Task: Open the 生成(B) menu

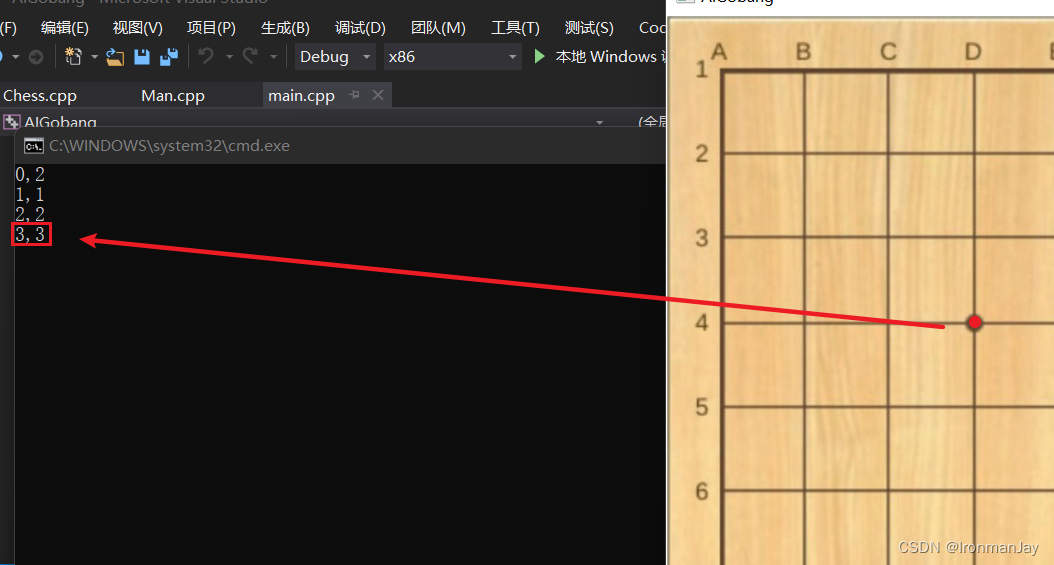Action: click(285, 28)
